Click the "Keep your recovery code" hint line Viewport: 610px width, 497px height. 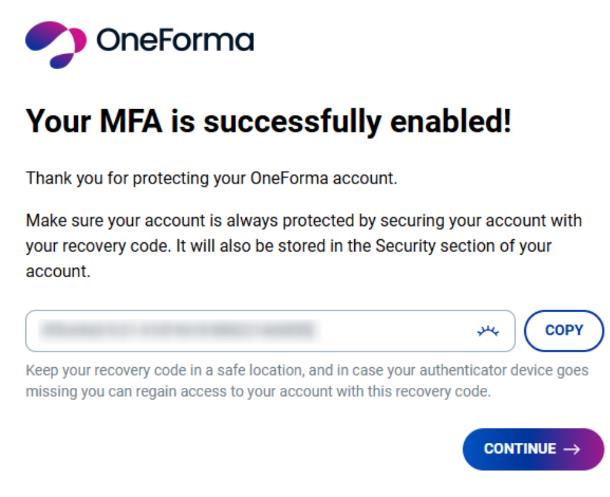[x=307, y=370]
